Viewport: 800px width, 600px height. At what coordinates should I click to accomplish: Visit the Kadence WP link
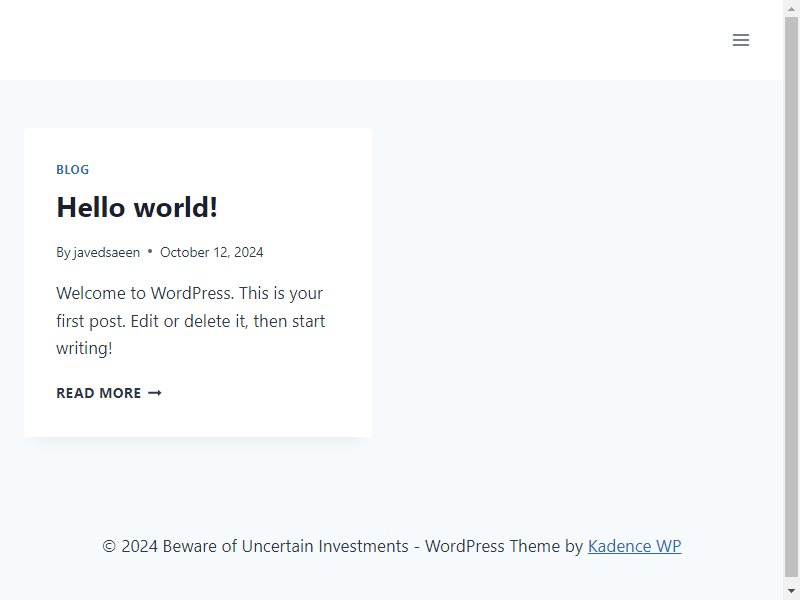pyautogui.click(x=634, y=546)
